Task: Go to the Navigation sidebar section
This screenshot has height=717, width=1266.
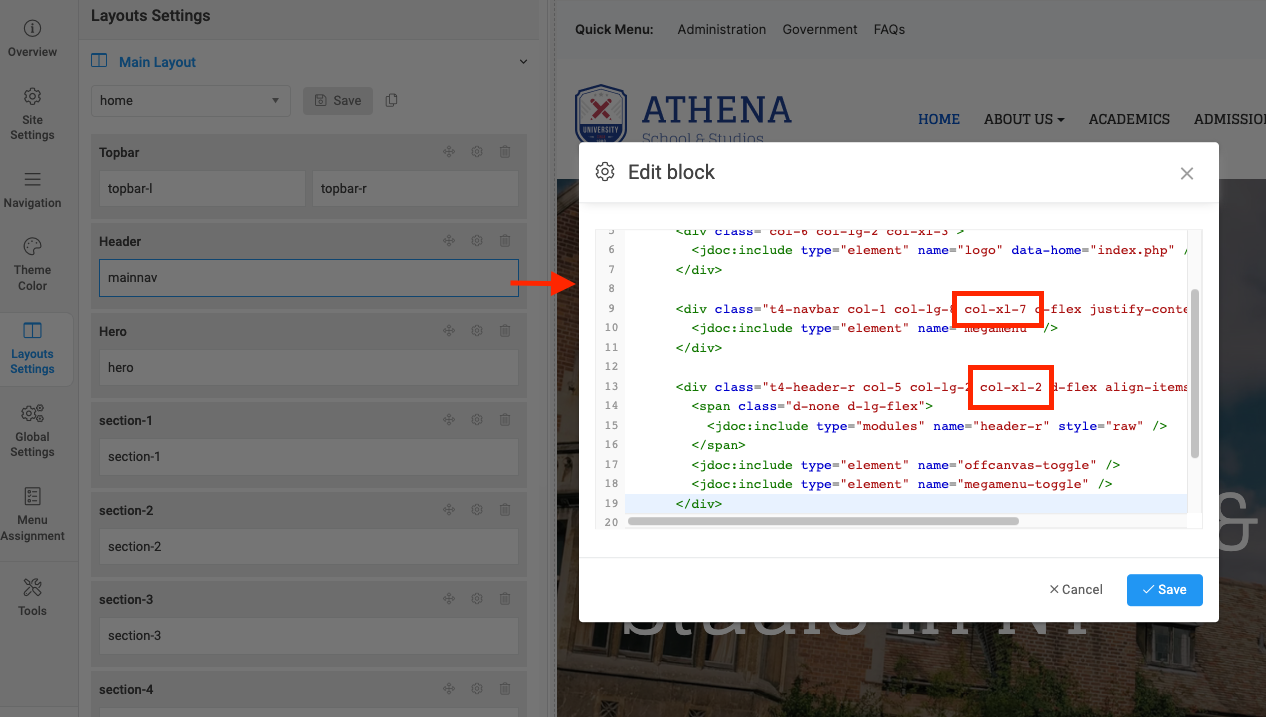Action: 32,189
